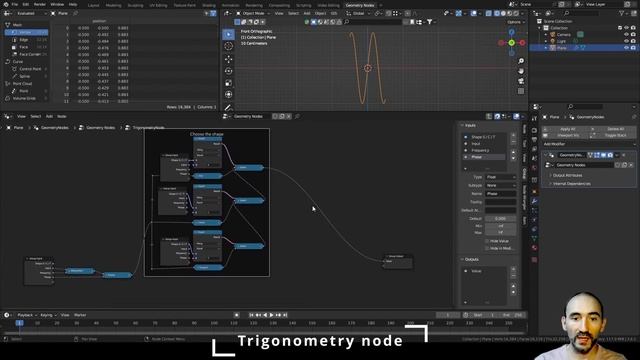Open the Add Modifier dropdown
Screen dimensions: 640x360
click(x=589, y=144)
